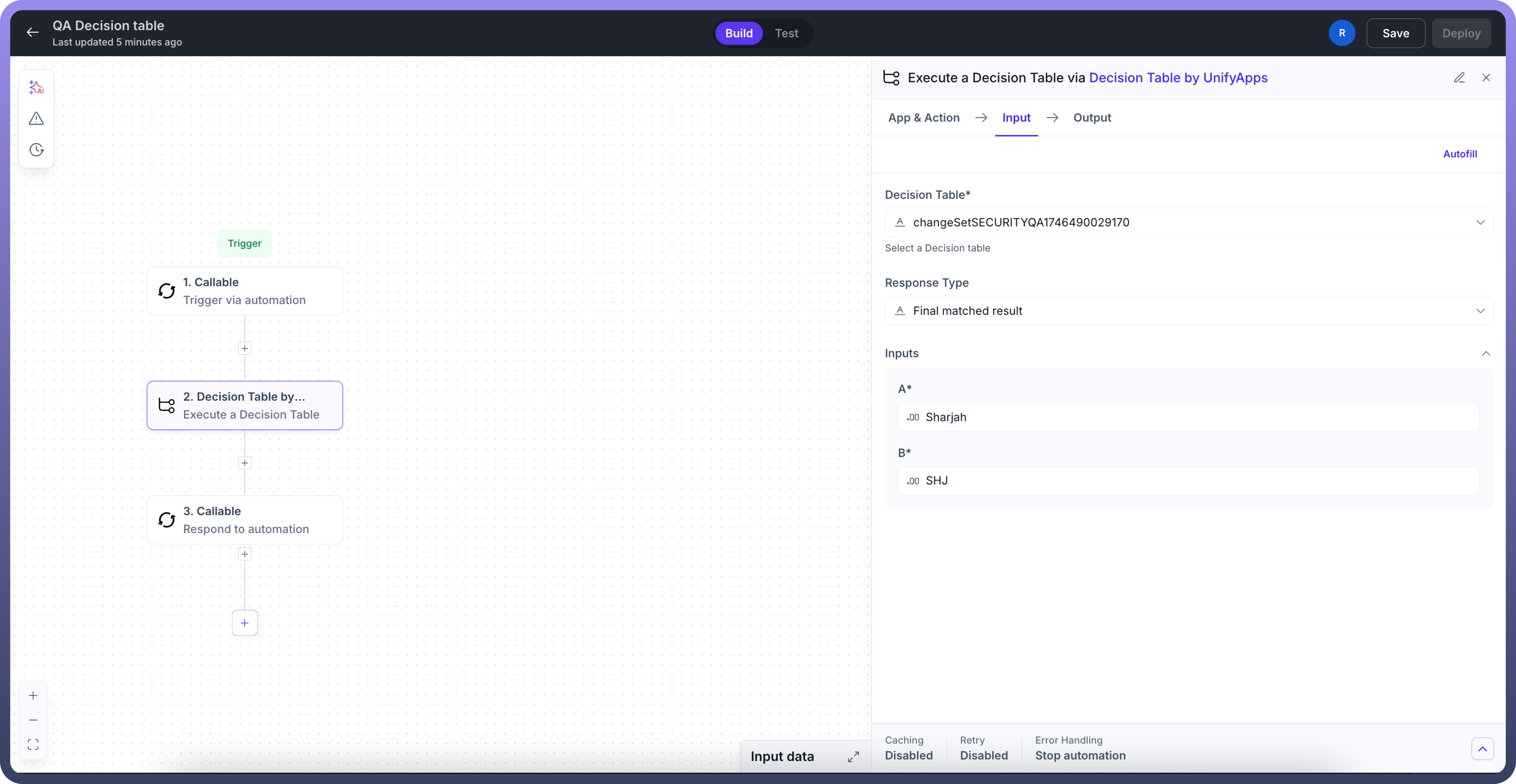
Task: Switch to the Output tab
Action: click(1092, 118)
